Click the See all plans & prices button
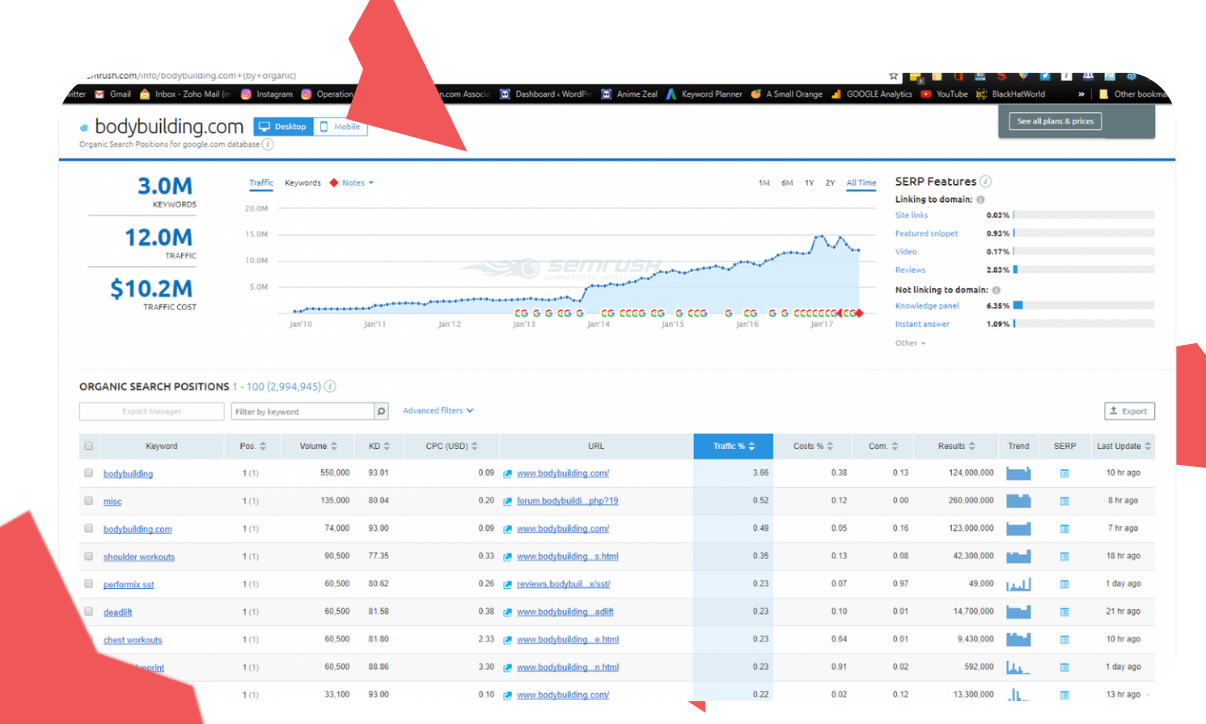 pos(1056,121)
